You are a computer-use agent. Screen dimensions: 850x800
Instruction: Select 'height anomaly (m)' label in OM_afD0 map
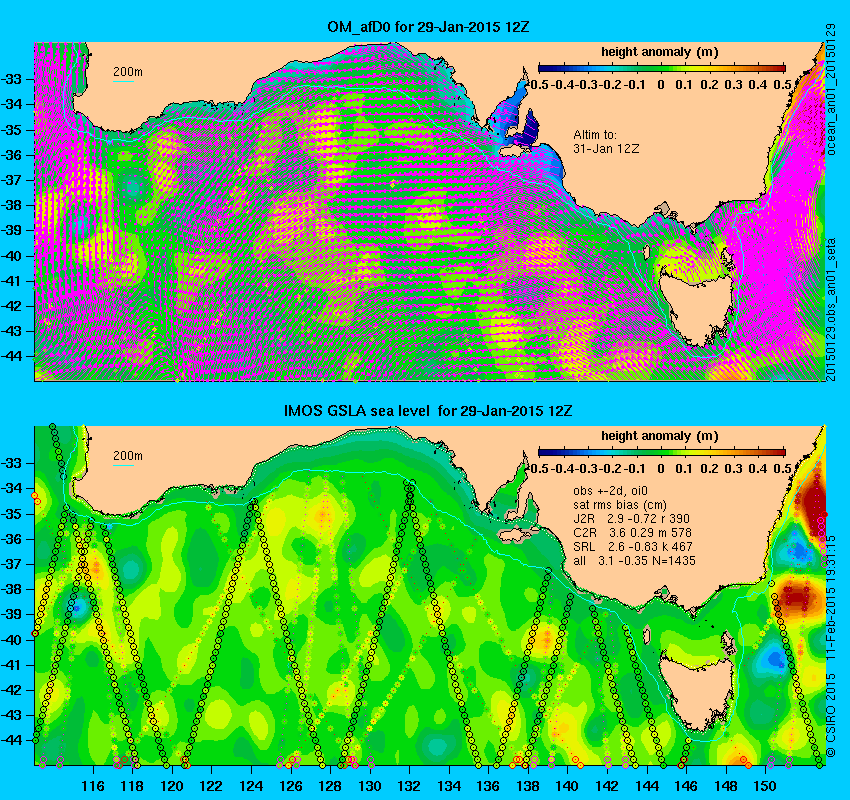[x=660, y=52]
